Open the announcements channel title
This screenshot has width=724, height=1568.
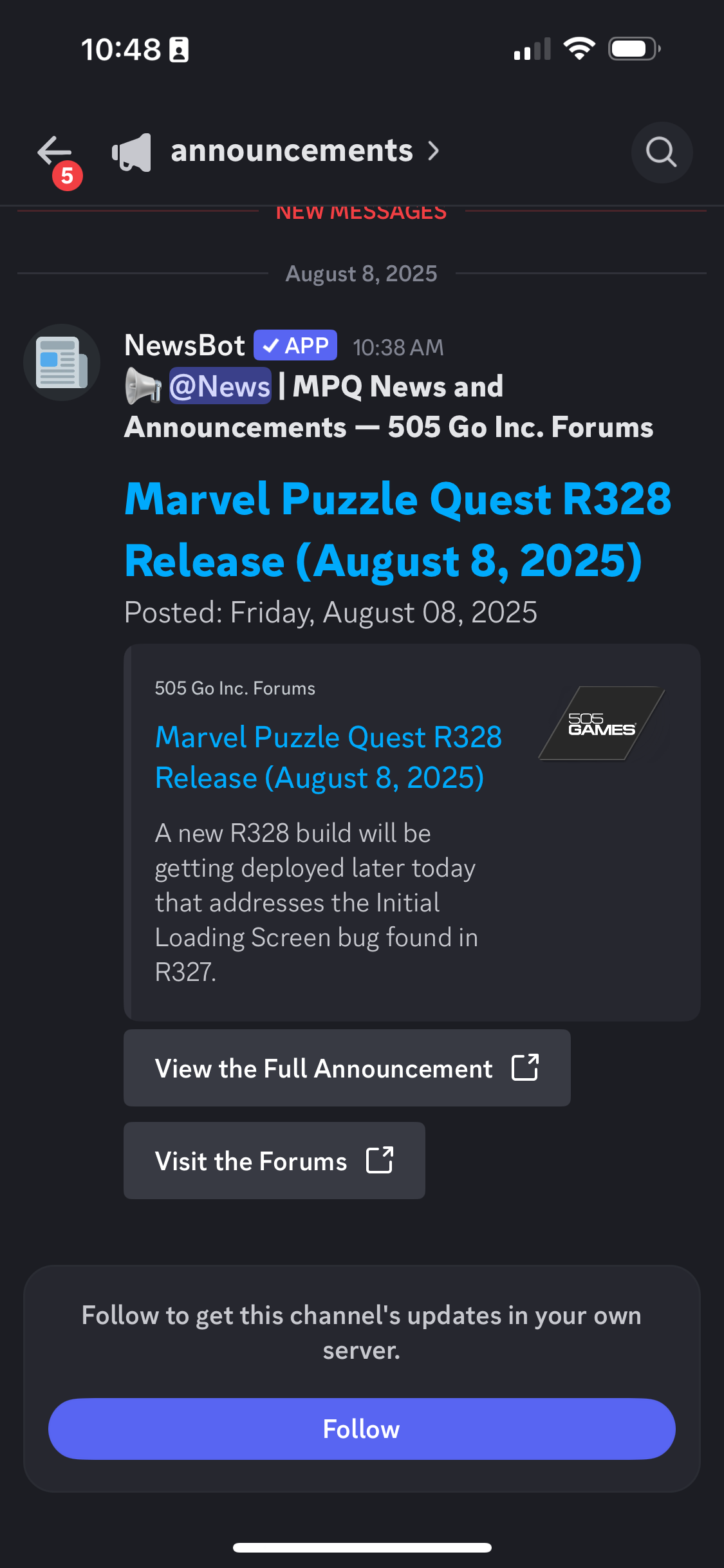click(x=292, y=151)
